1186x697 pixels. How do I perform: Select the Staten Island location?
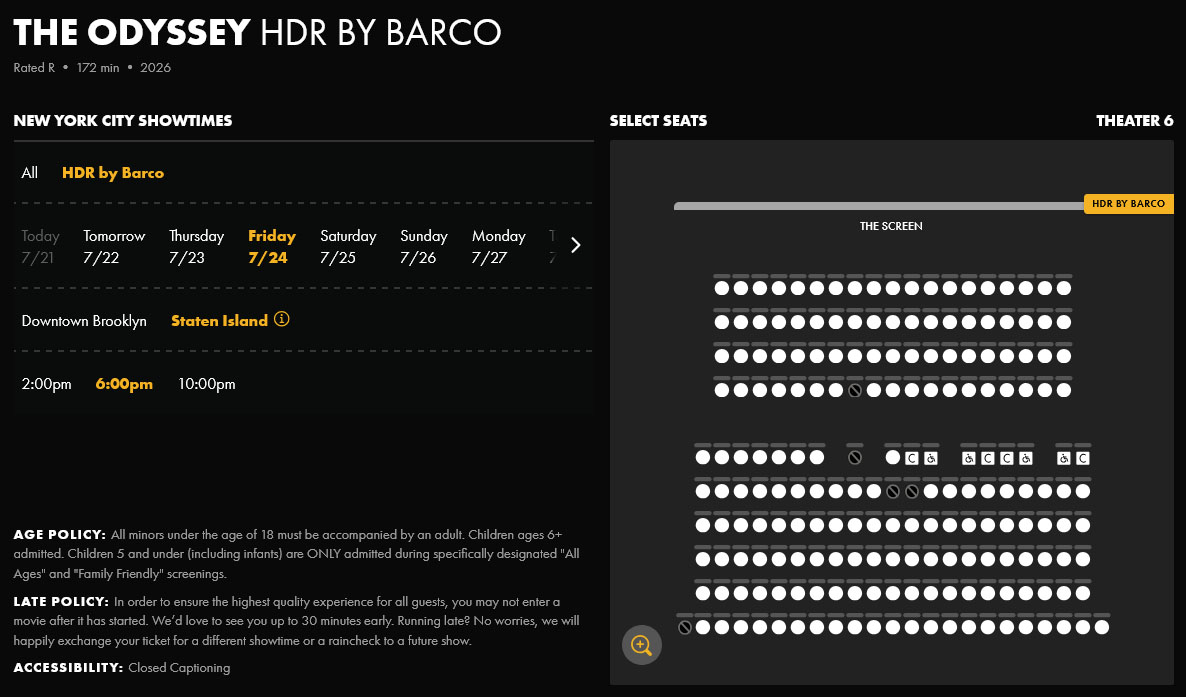[219, 321]
